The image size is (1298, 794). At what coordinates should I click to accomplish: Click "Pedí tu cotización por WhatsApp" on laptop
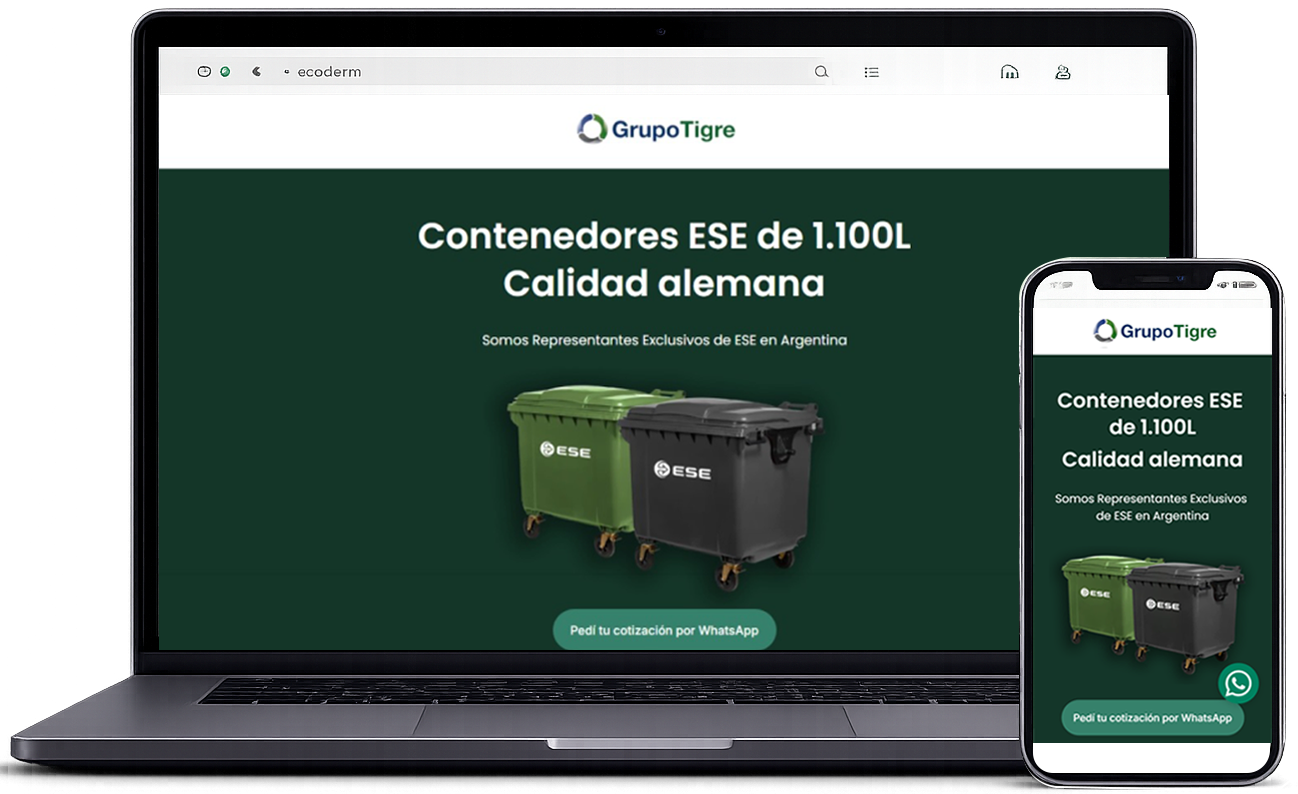tap(664, 630)
